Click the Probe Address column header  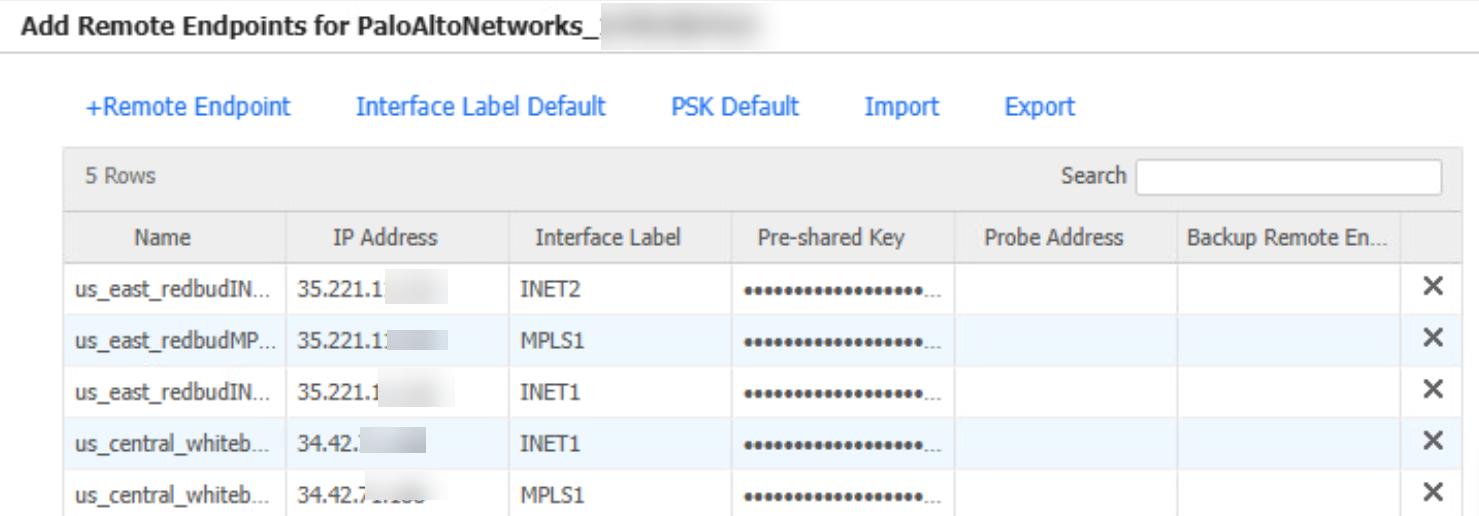coord(1054,238)
